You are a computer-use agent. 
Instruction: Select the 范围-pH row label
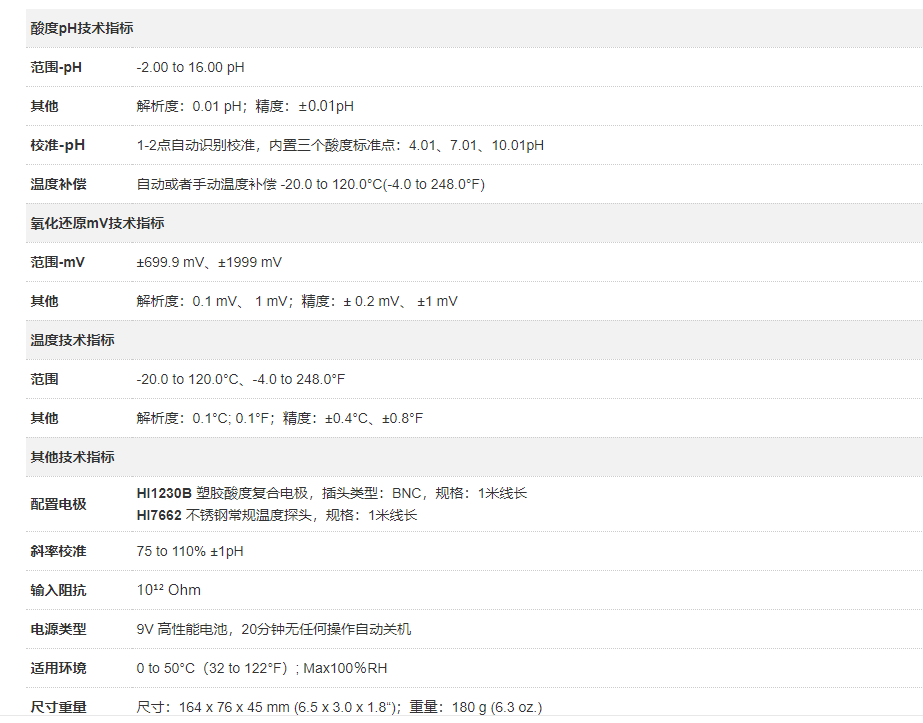coord(56,67)
